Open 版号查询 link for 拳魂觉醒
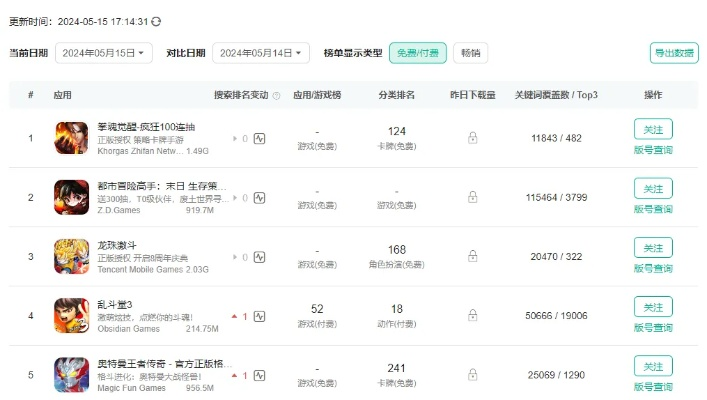This screenshot has height=400, width=707. [x=653, y=150]
